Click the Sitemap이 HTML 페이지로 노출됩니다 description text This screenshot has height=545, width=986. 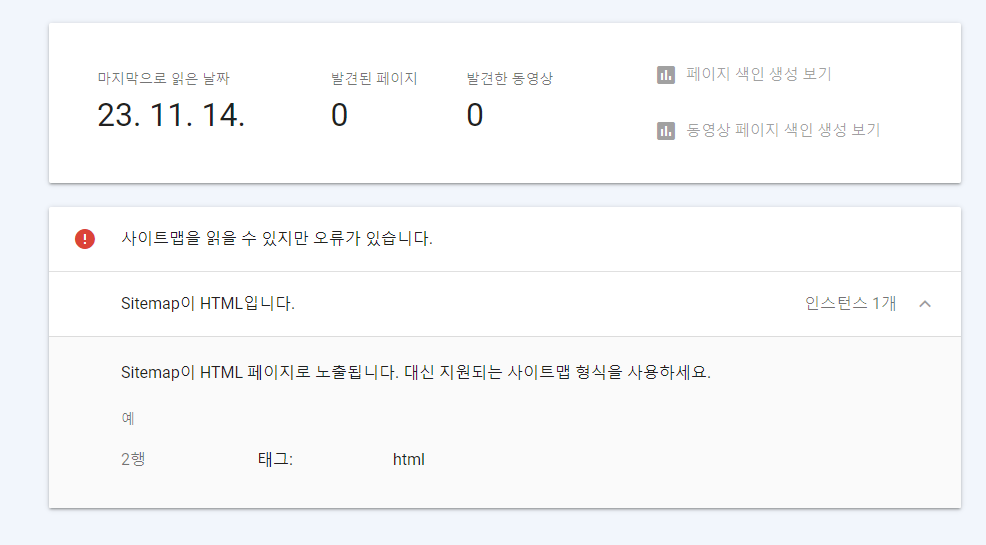click(x=415, y=373)
